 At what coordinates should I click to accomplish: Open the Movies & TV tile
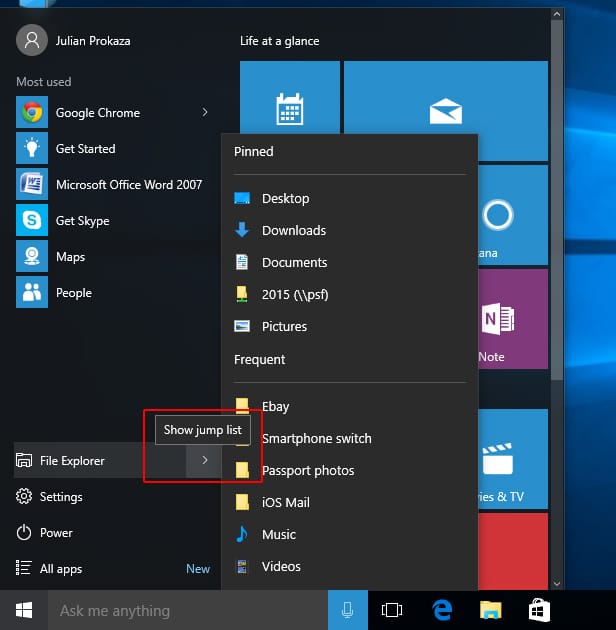coord(513,459)
